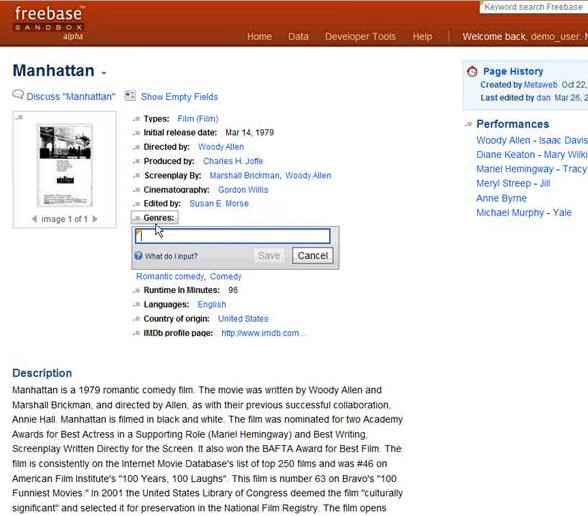Open the Charles H. Joffe producer link
Screen dimensions: 588x516
(x=233, y=161)
